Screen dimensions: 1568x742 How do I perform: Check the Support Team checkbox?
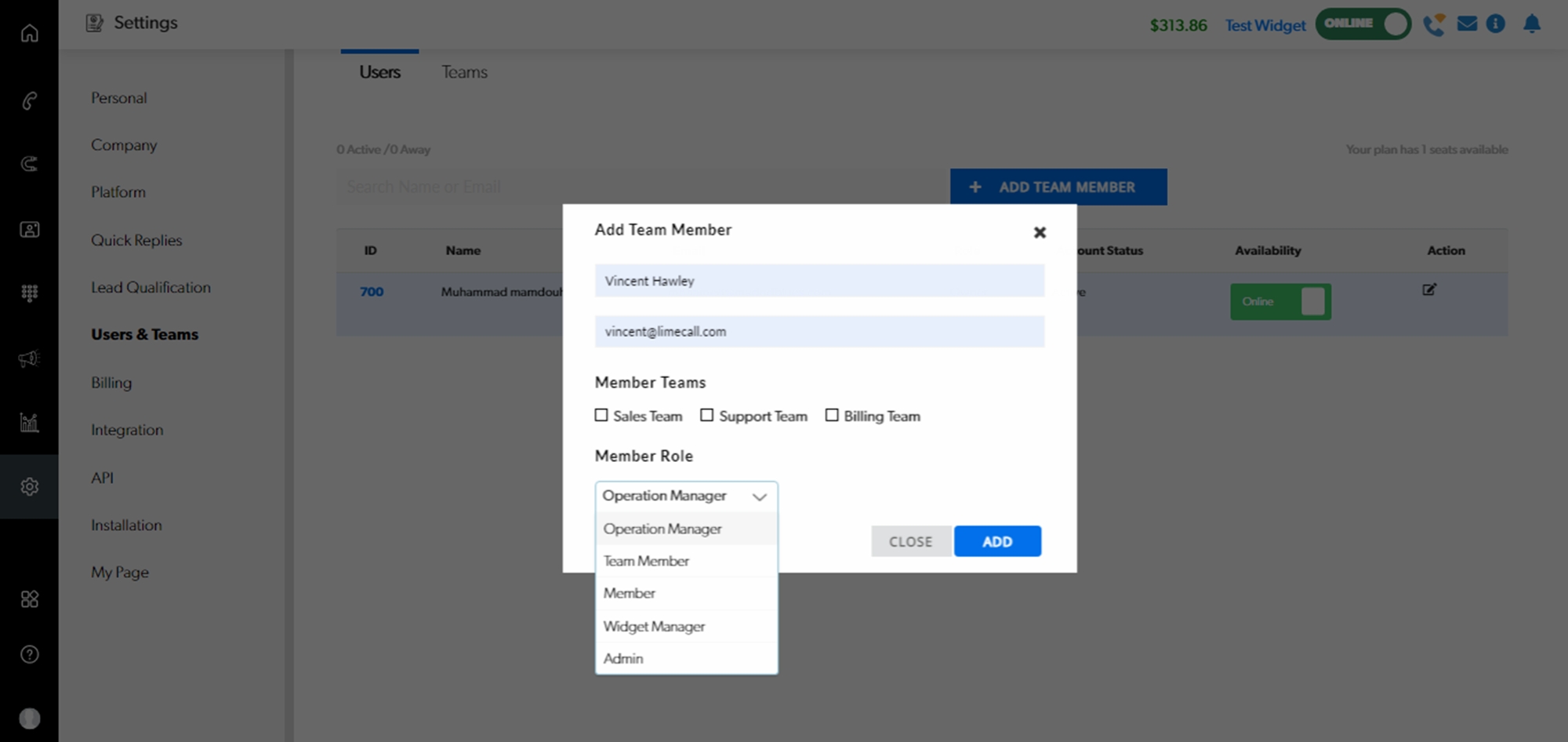coord(707,416)
